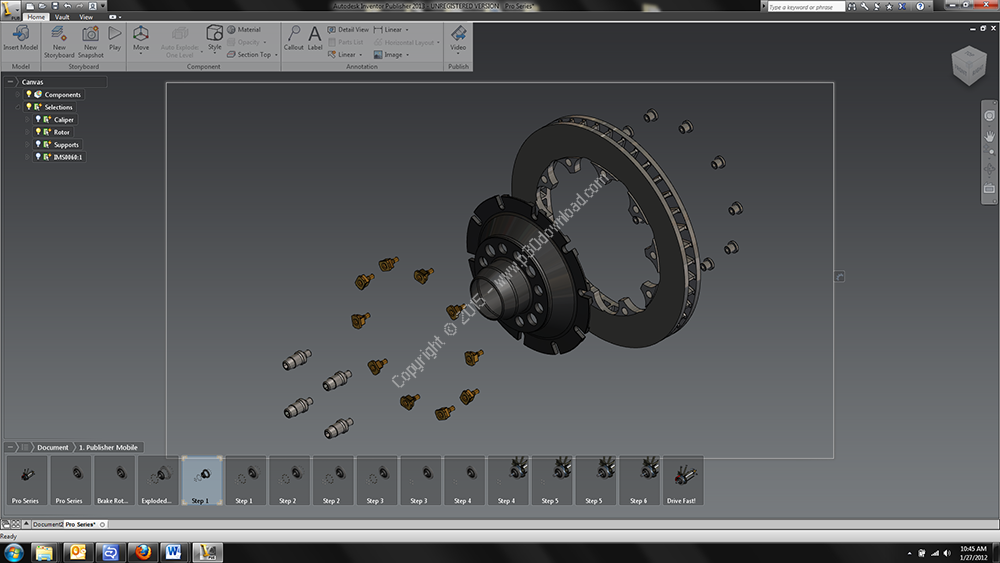The width and height of the screenshot is (1000, 563).
Task: Toggle visibility lightbulb for Rotor
Action: [x=38, y=132]
